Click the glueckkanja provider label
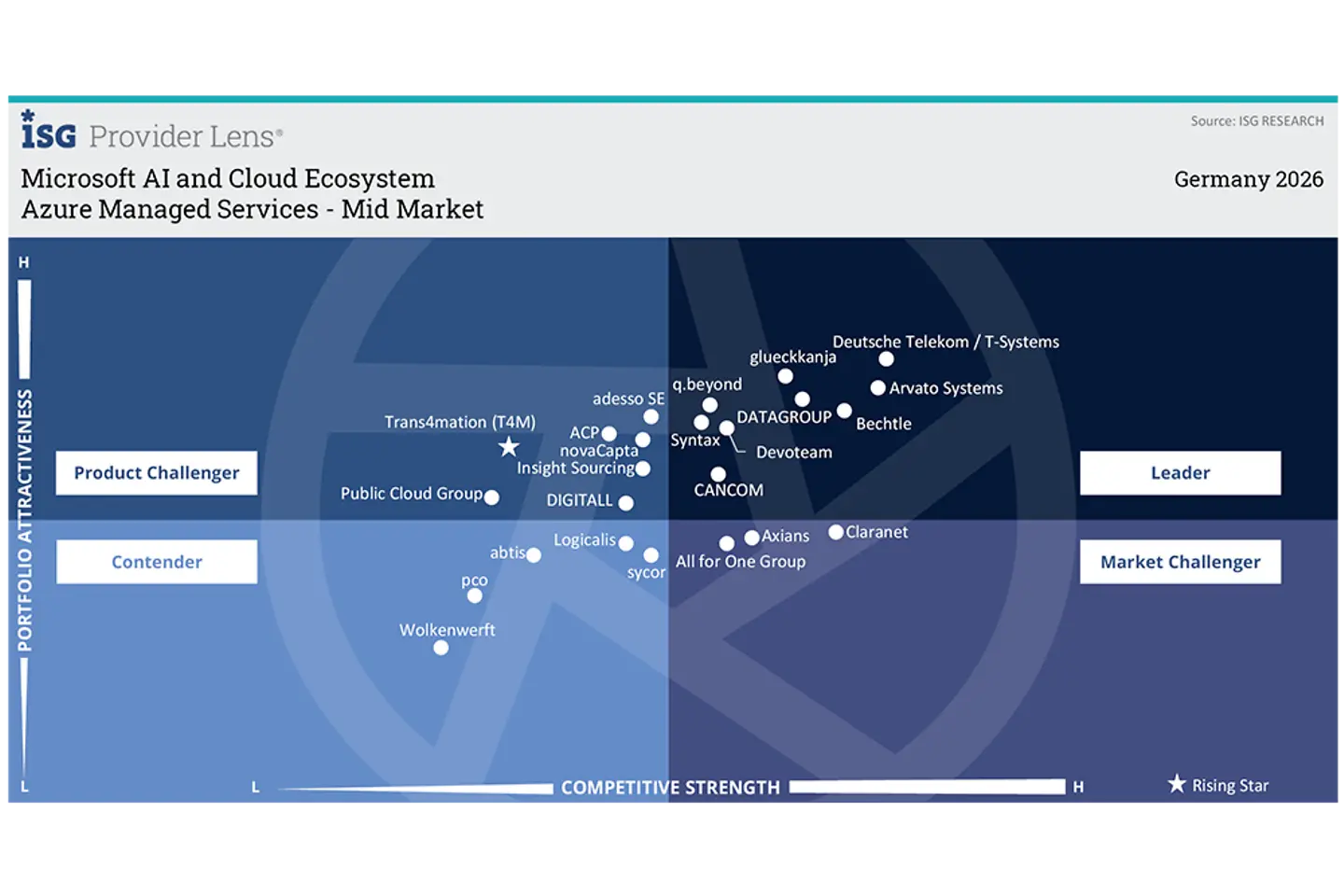This screenshot has height=896, width=1344. 793,357
